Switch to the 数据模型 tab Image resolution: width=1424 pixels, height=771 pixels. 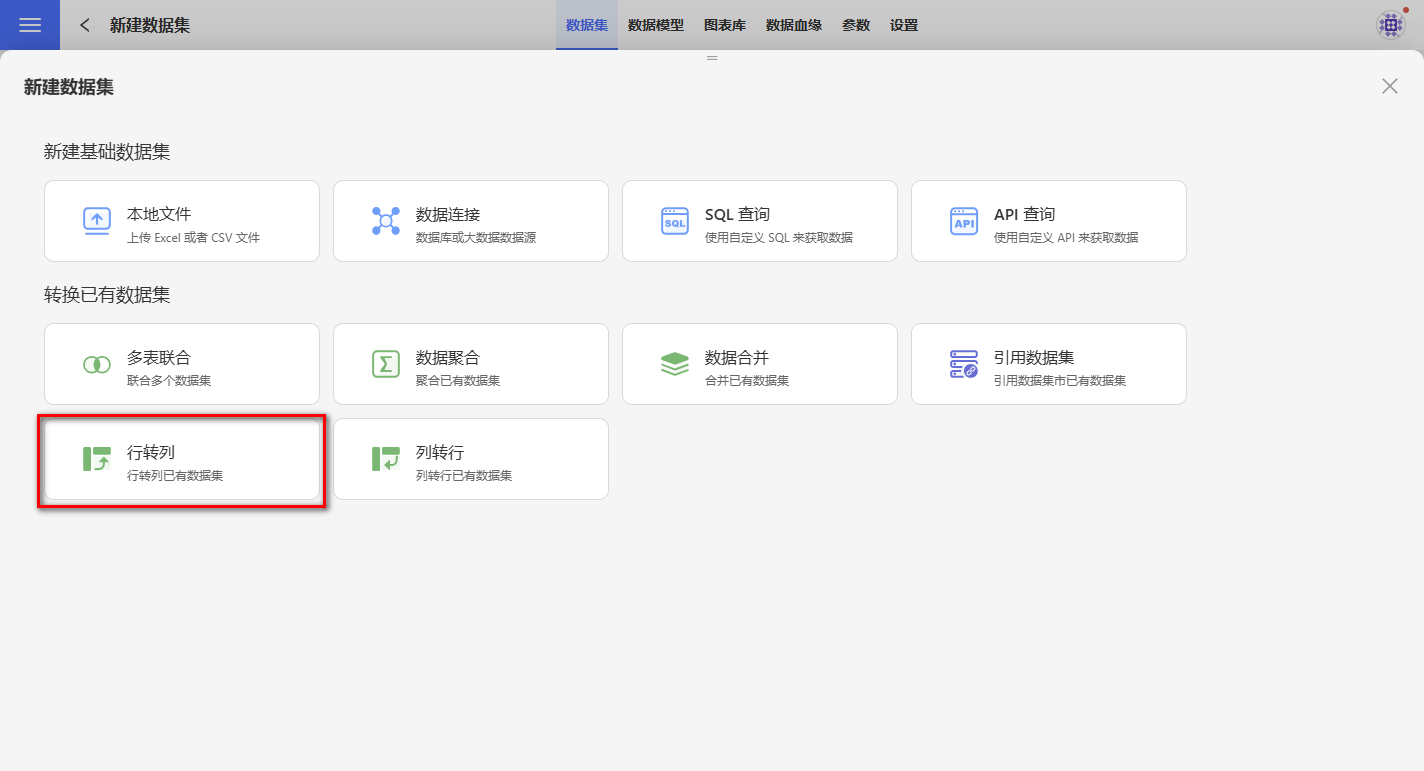(656, 25)
